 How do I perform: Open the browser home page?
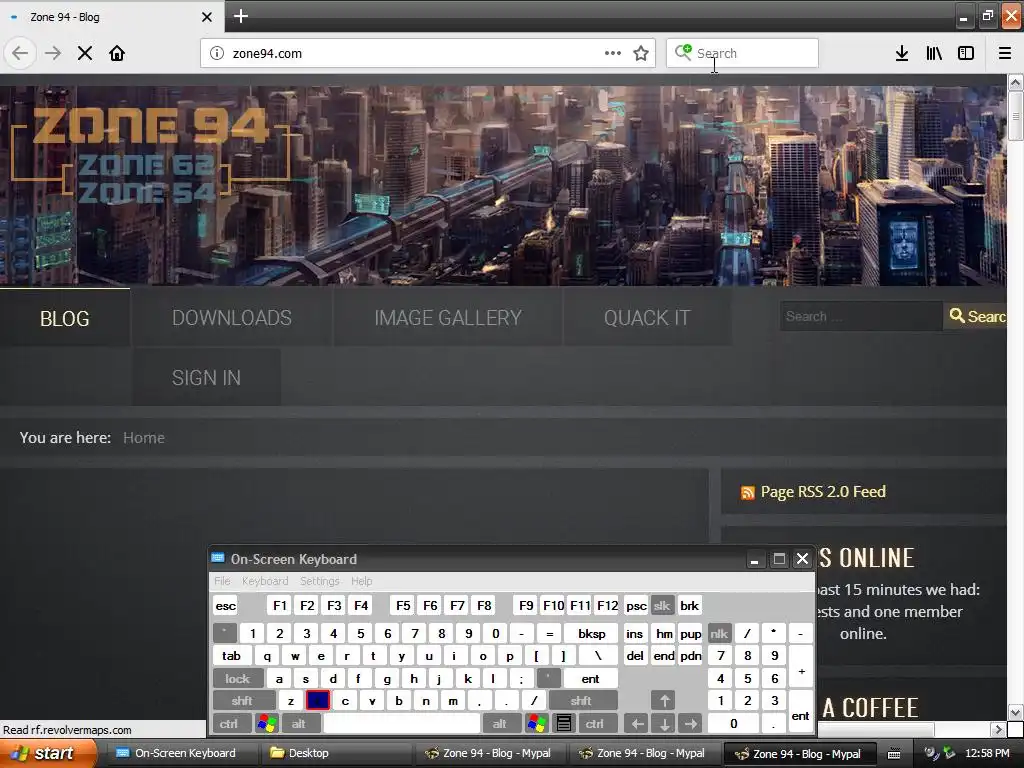click(117, 53)
